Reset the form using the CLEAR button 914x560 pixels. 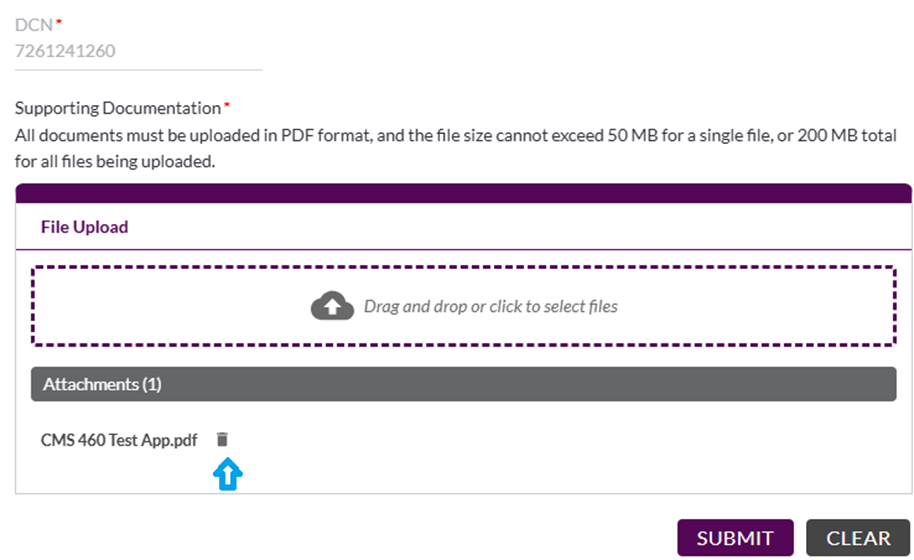point(858,537)
